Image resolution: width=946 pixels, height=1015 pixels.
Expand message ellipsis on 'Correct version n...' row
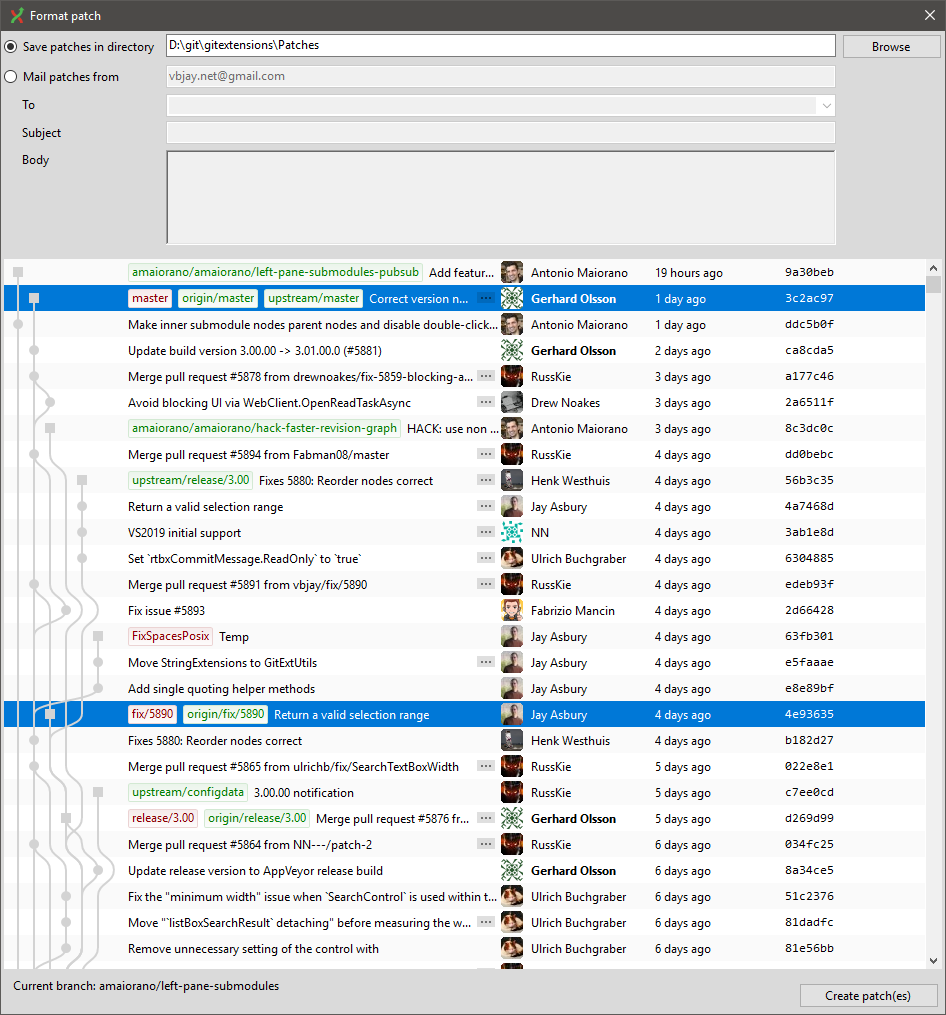[x=486, y=298]
